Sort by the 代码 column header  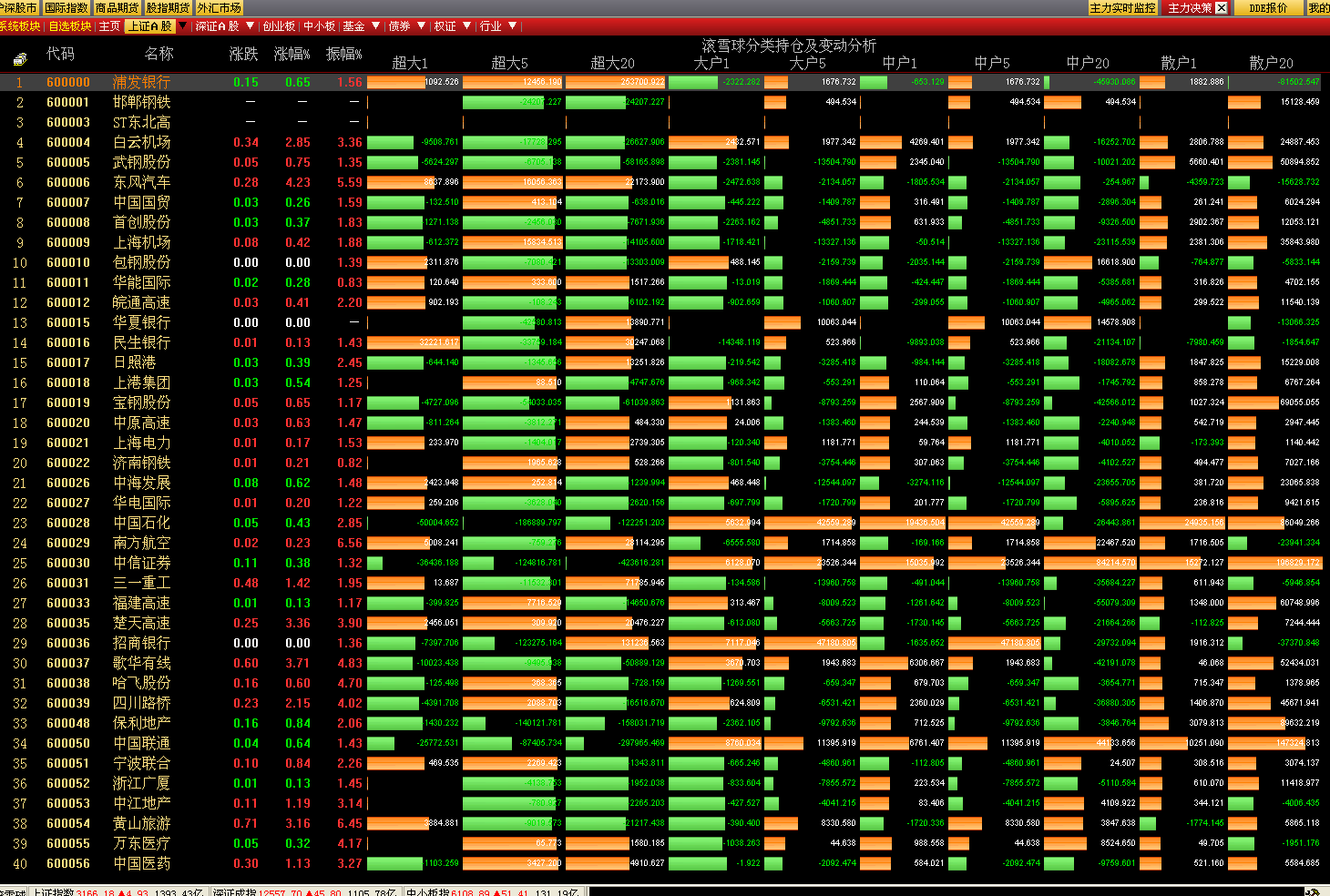click(61, 54)
